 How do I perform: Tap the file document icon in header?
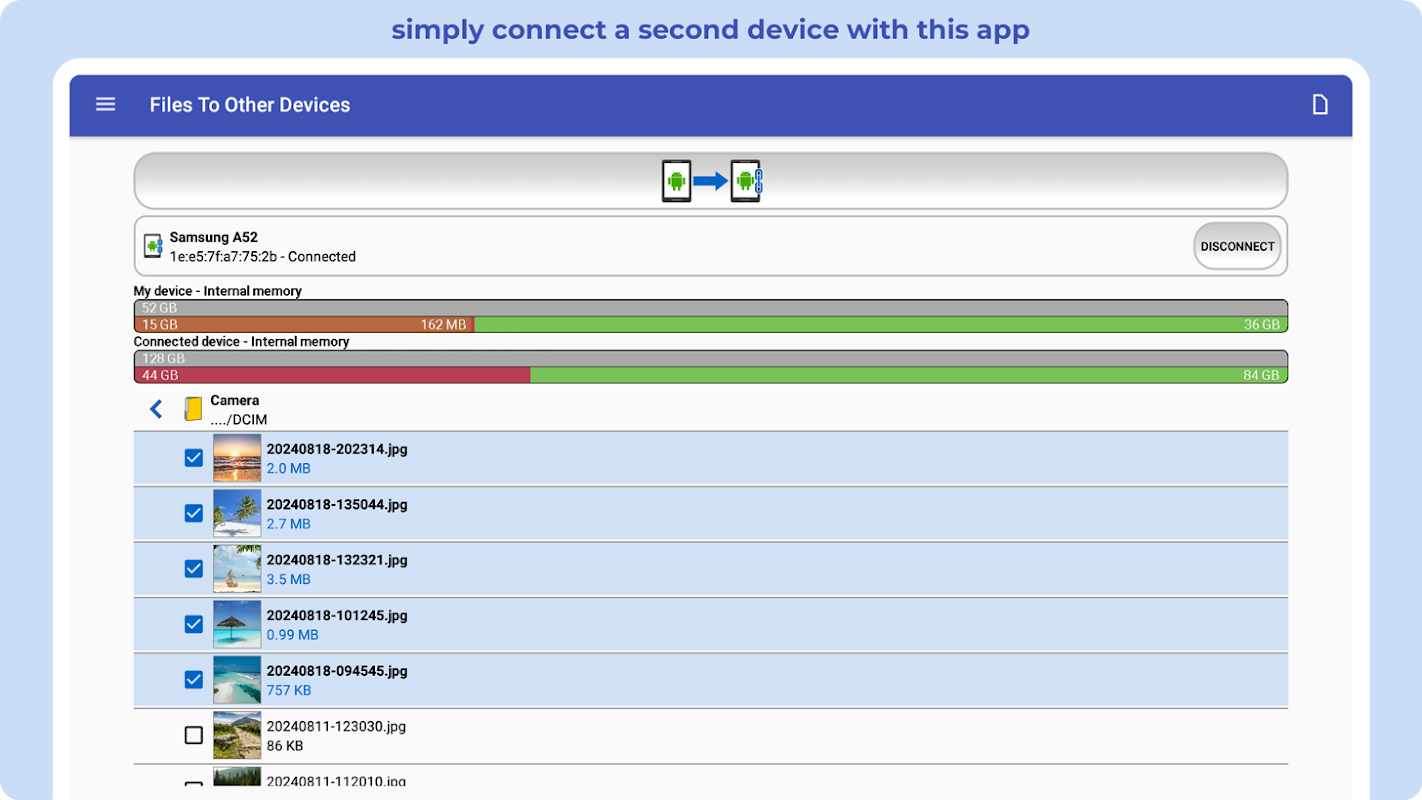coord(1320,104)
